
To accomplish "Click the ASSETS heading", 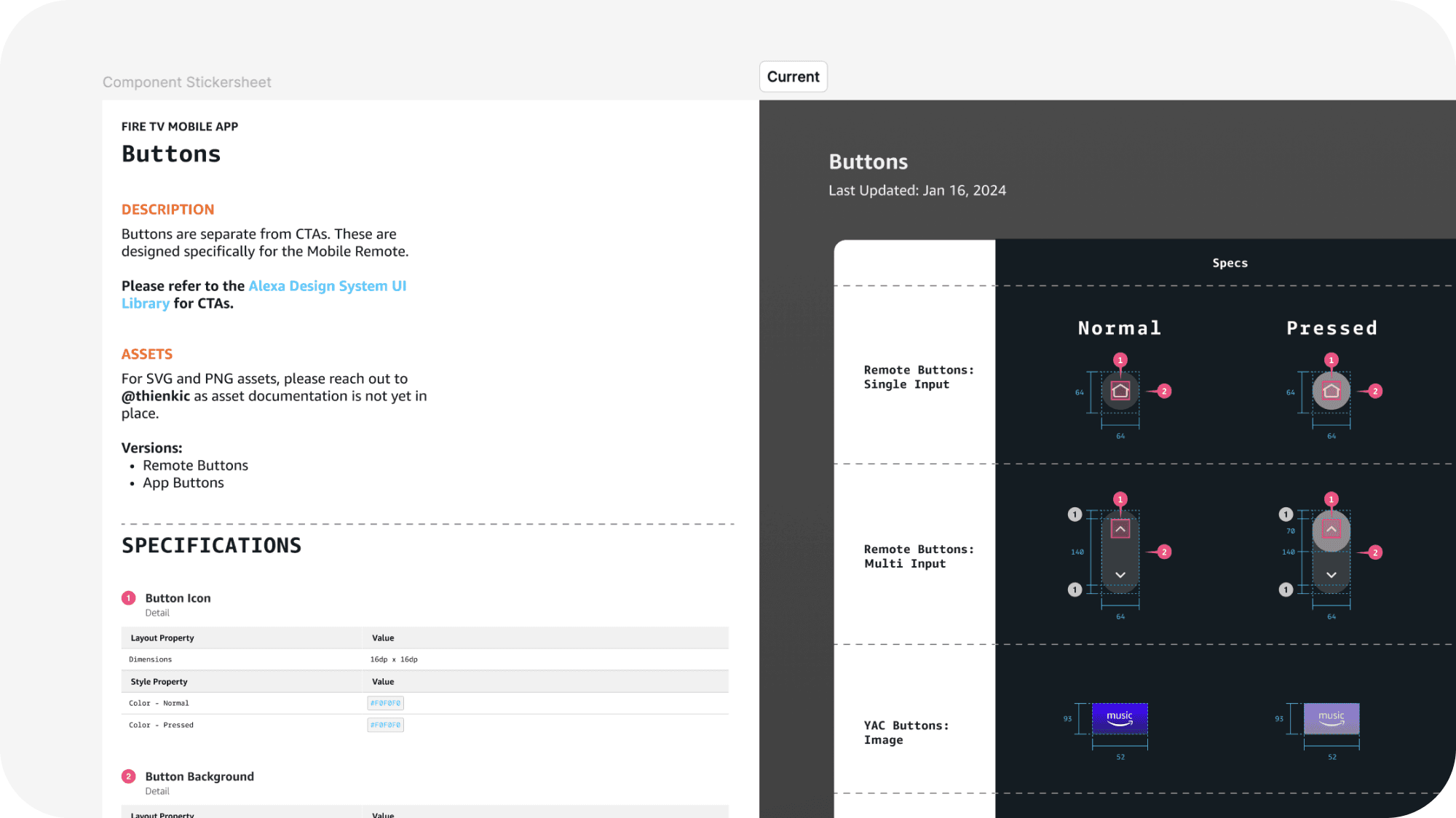I will (147, 354).
